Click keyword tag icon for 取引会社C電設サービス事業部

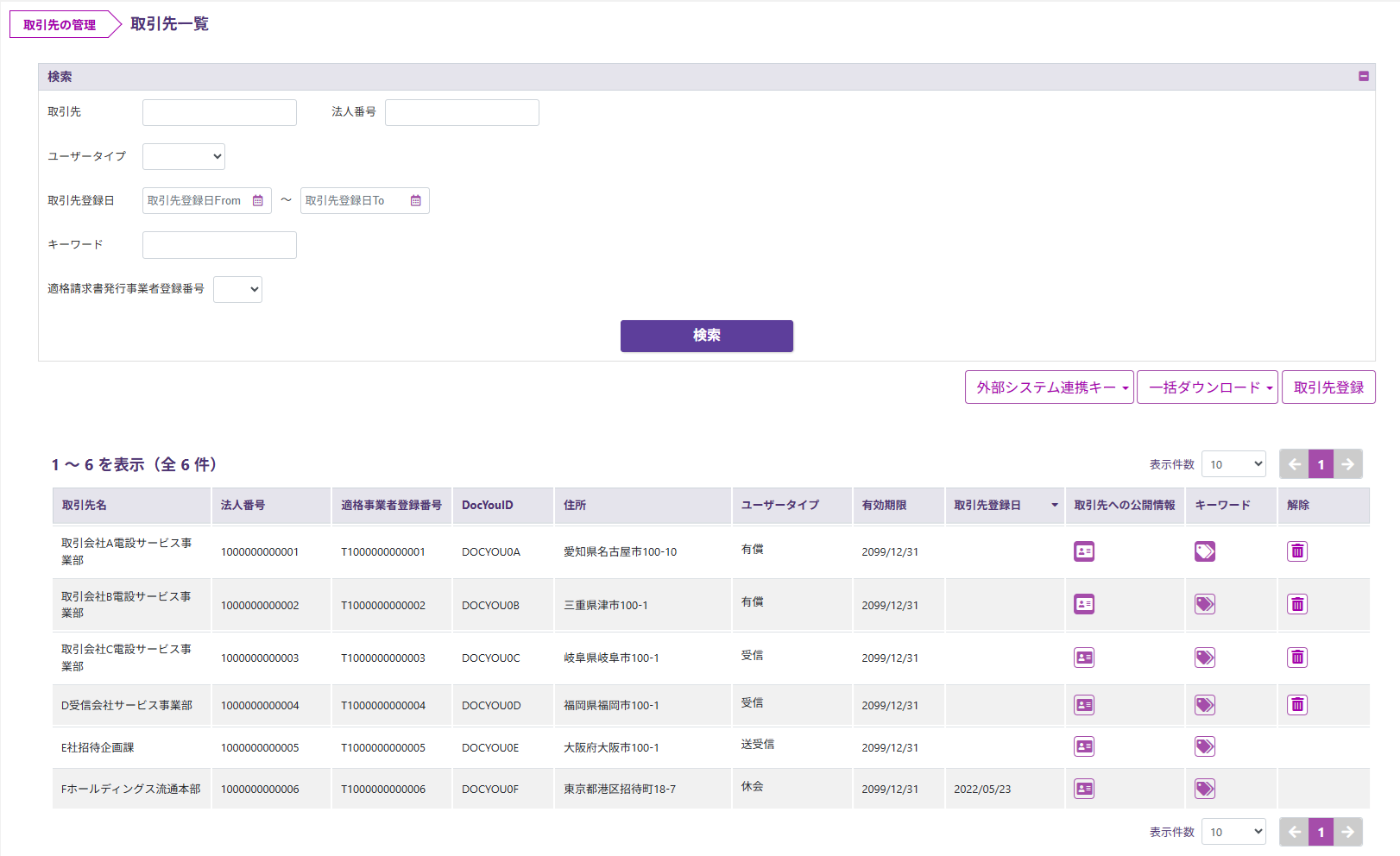(1205, 658)
